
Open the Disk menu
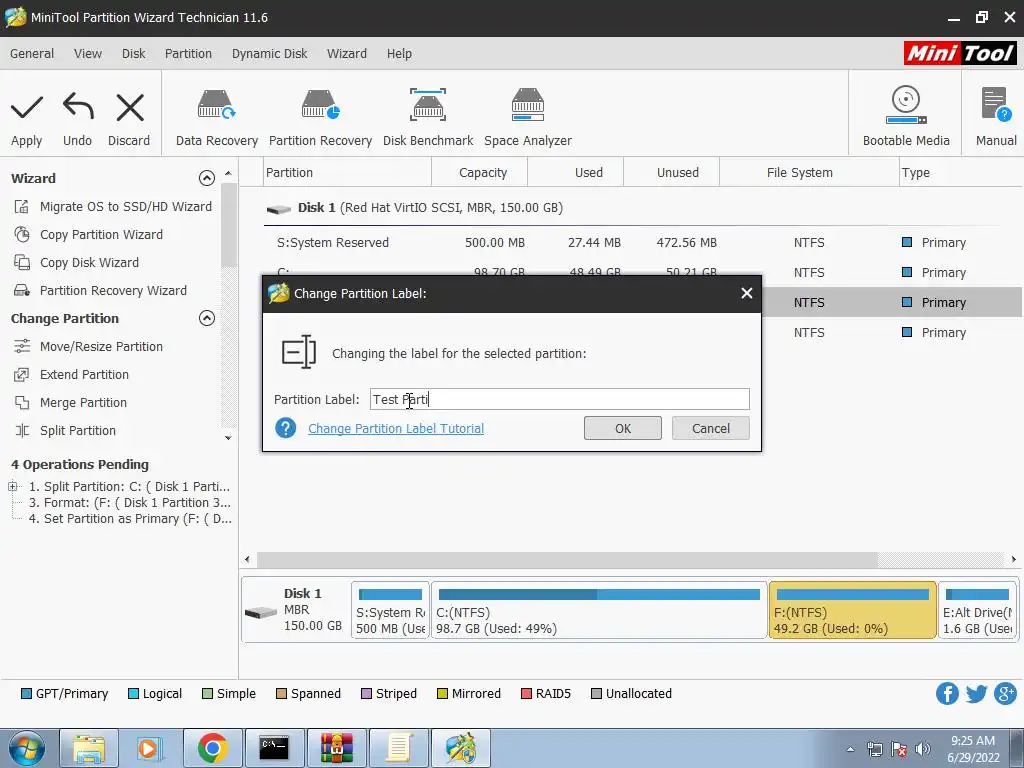(x=134, y=54)
